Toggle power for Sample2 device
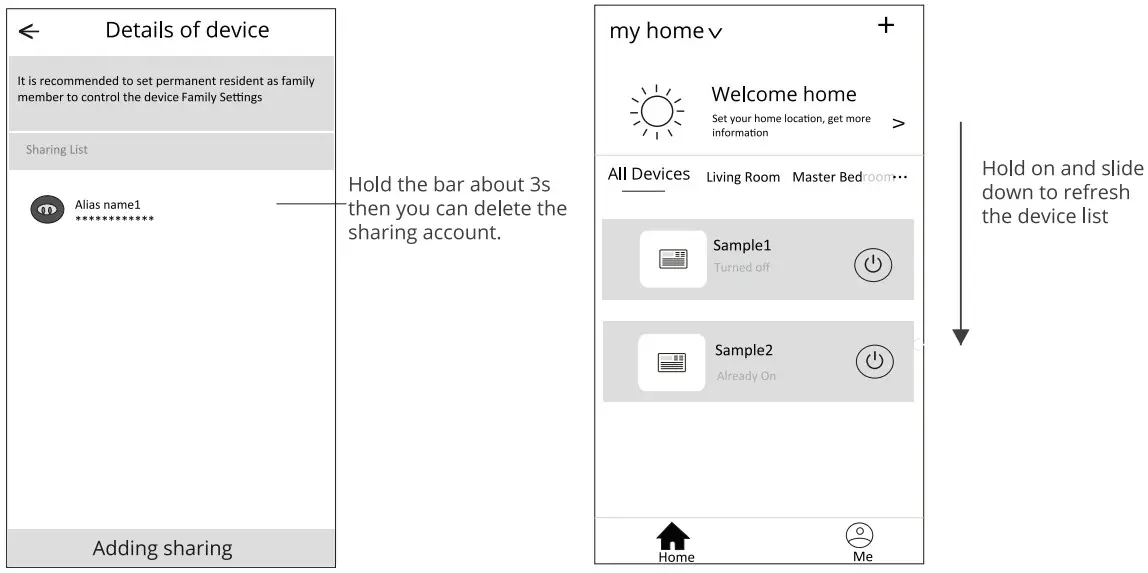1148x573 pixels. pos(874,361)
